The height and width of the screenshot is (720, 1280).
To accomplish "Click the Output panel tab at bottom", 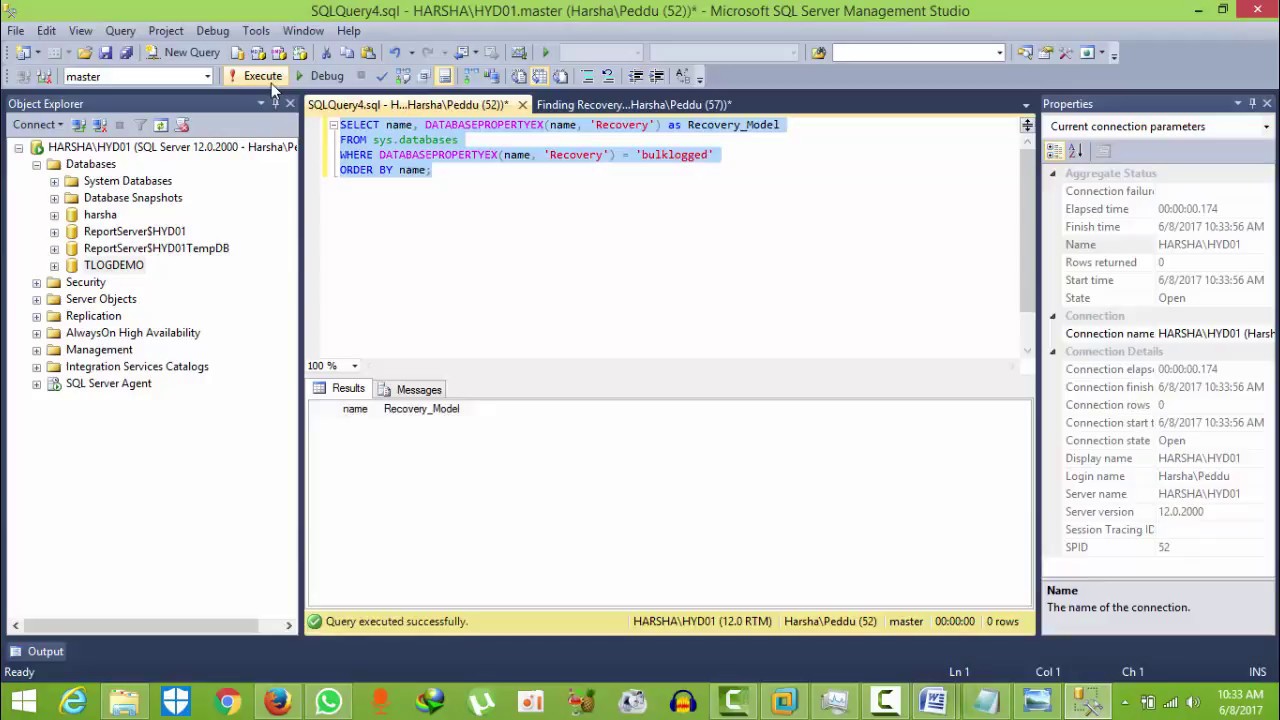I will click(37, 651).
